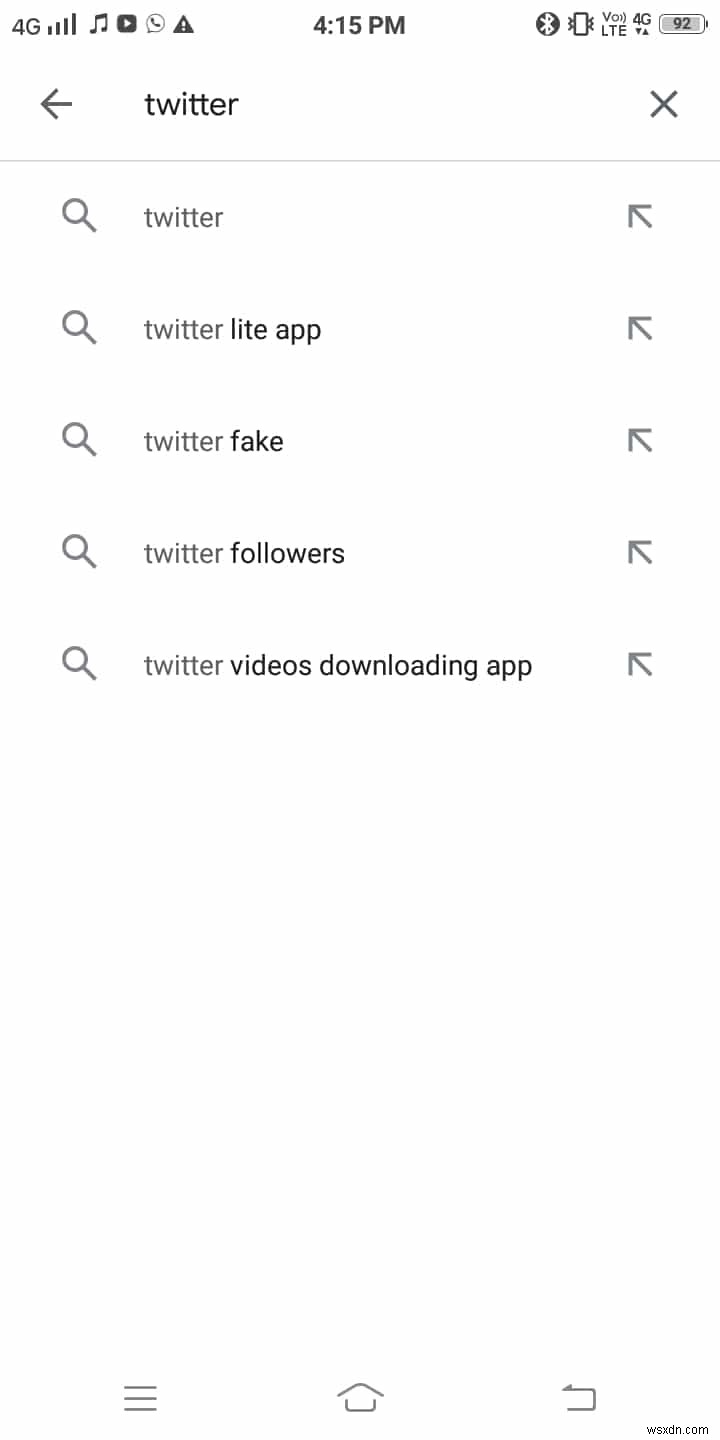Tap the home navigation icon
Screen dimensions: 720x1440
pos(360,1397)
